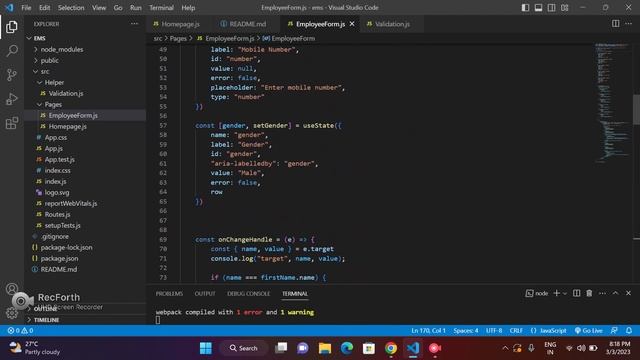
Task: Collapse the src folder
Action: (x=36, y=71)
